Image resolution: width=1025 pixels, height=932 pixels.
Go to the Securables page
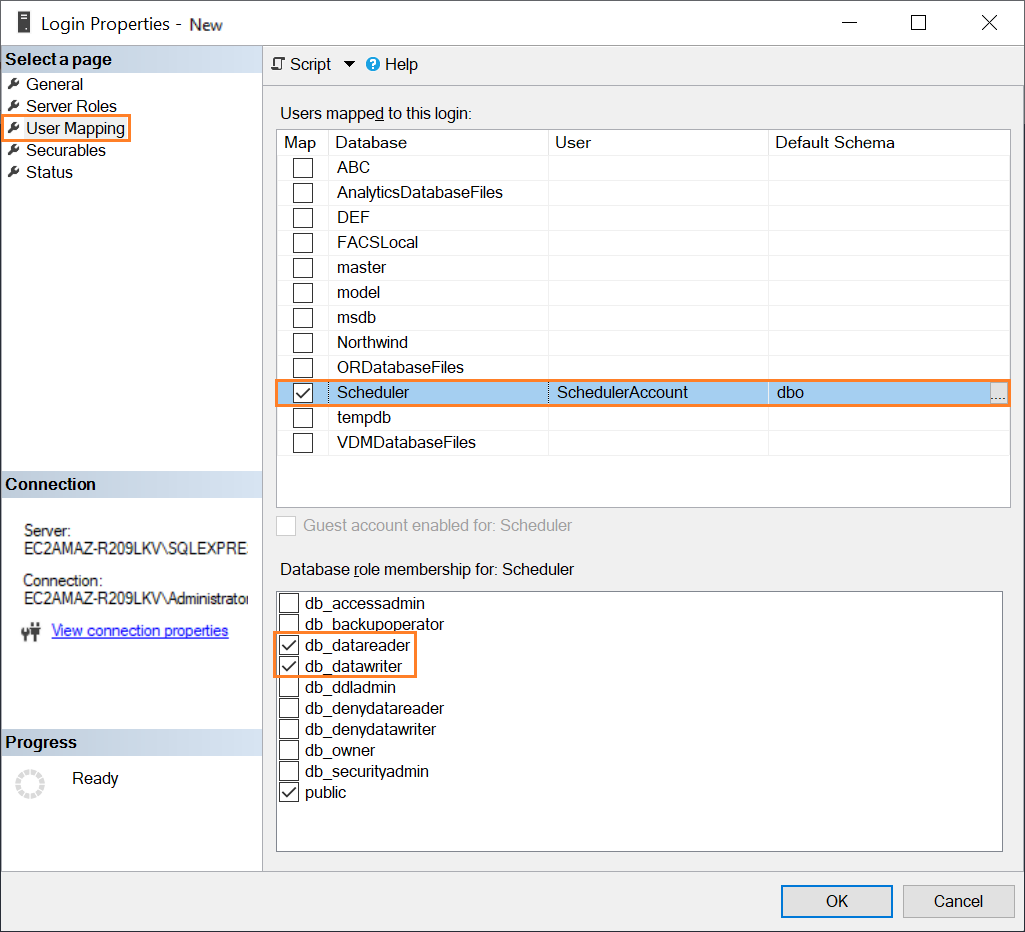[x=65, y=150]
